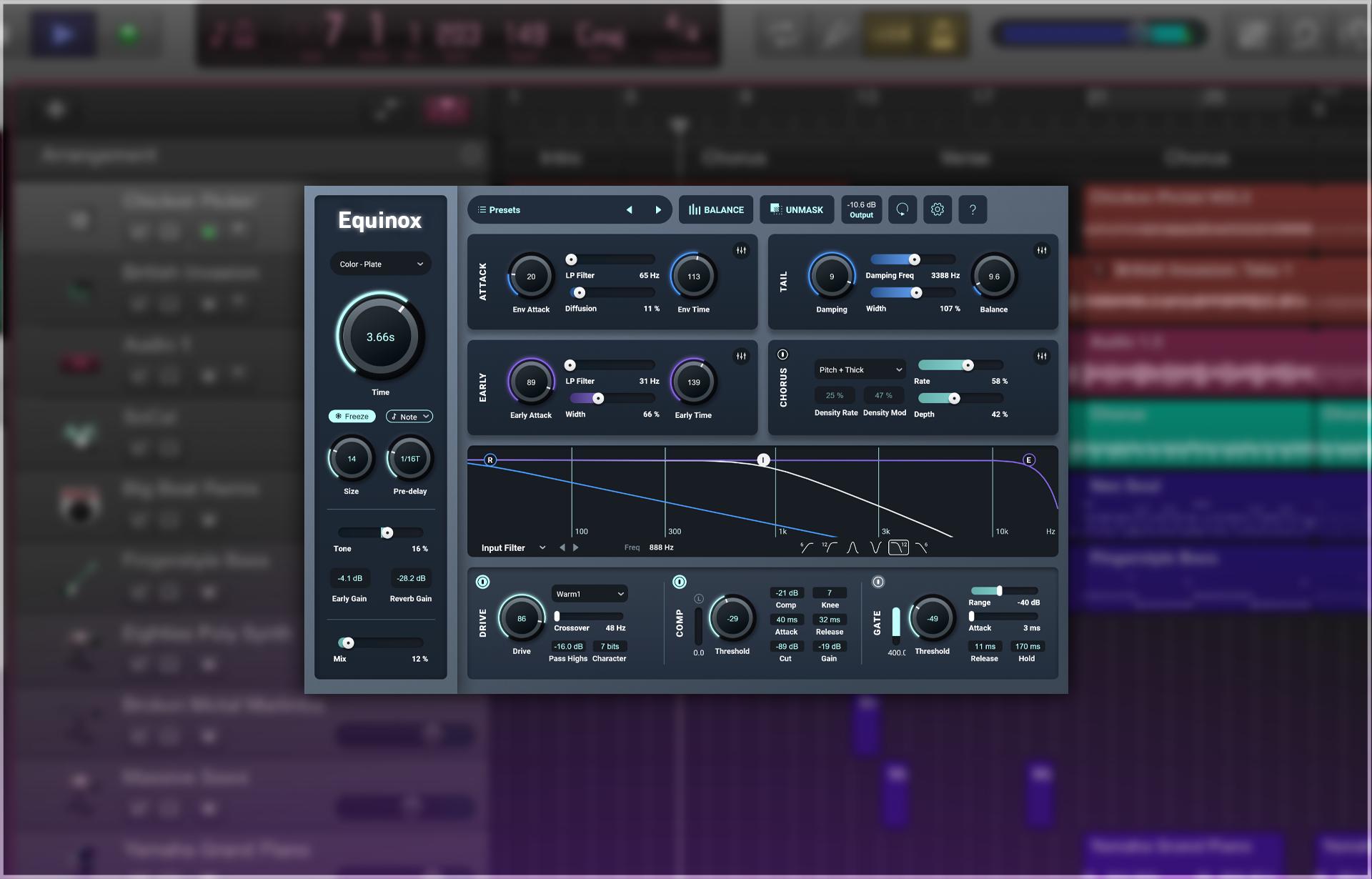Toggle the Gate section power button
Viewport: 1372px width, 879px height.
click(x=878, y=582)
